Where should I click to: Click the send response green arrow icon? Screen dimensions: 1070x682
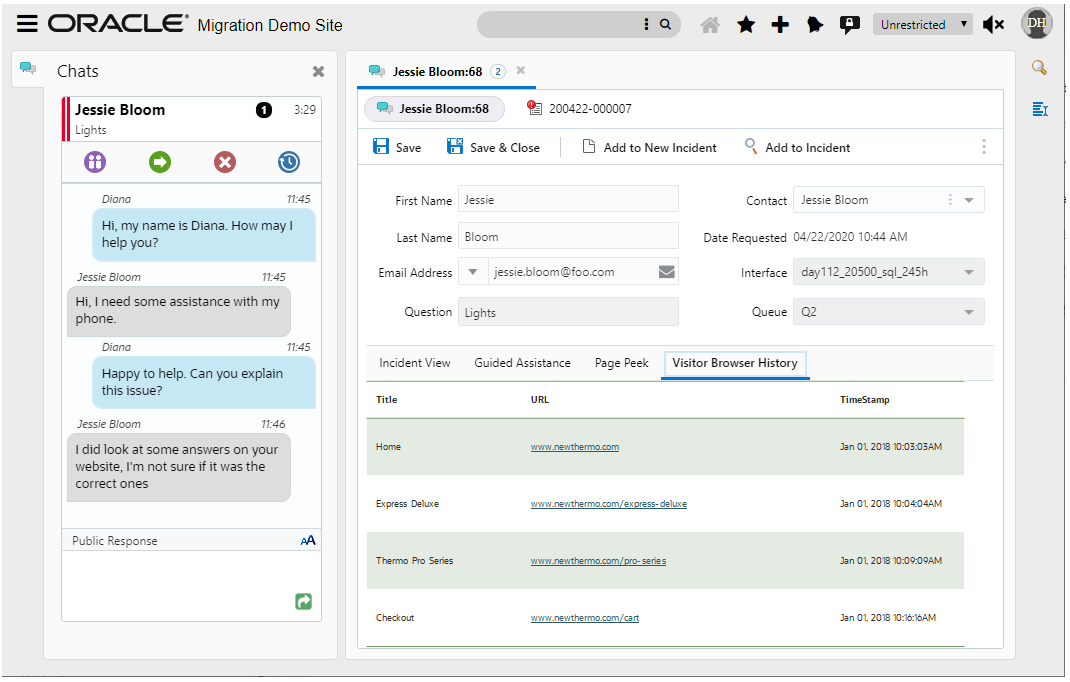click(x=304, y=601)
